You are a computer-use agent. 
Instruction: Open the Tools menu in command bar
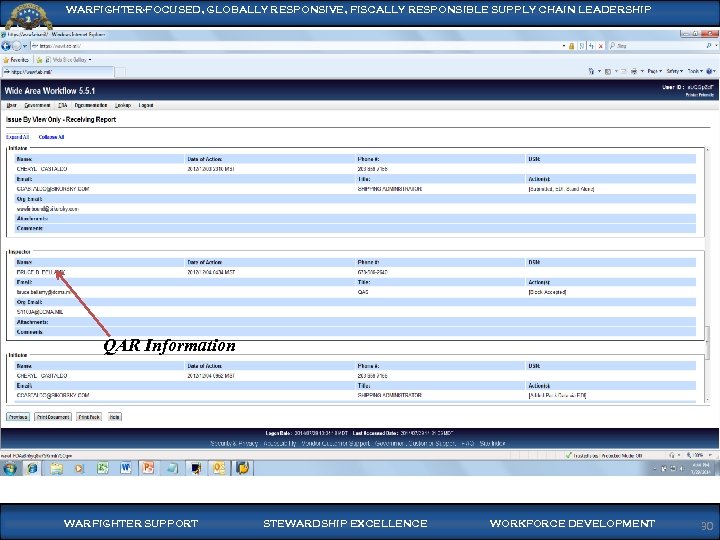[695, 71]
